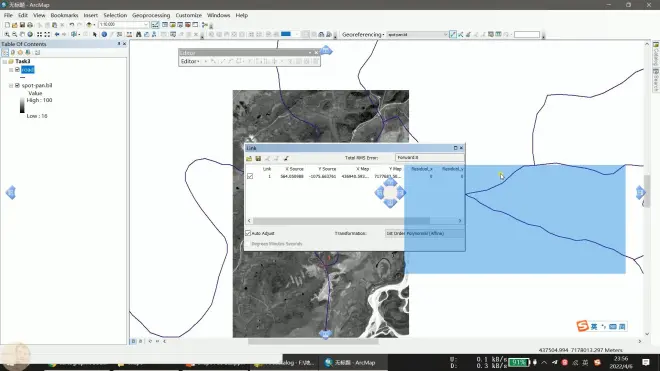Open the Bookmarks menu
Viewport: 660px width, 371px height.
coord(64,15)
